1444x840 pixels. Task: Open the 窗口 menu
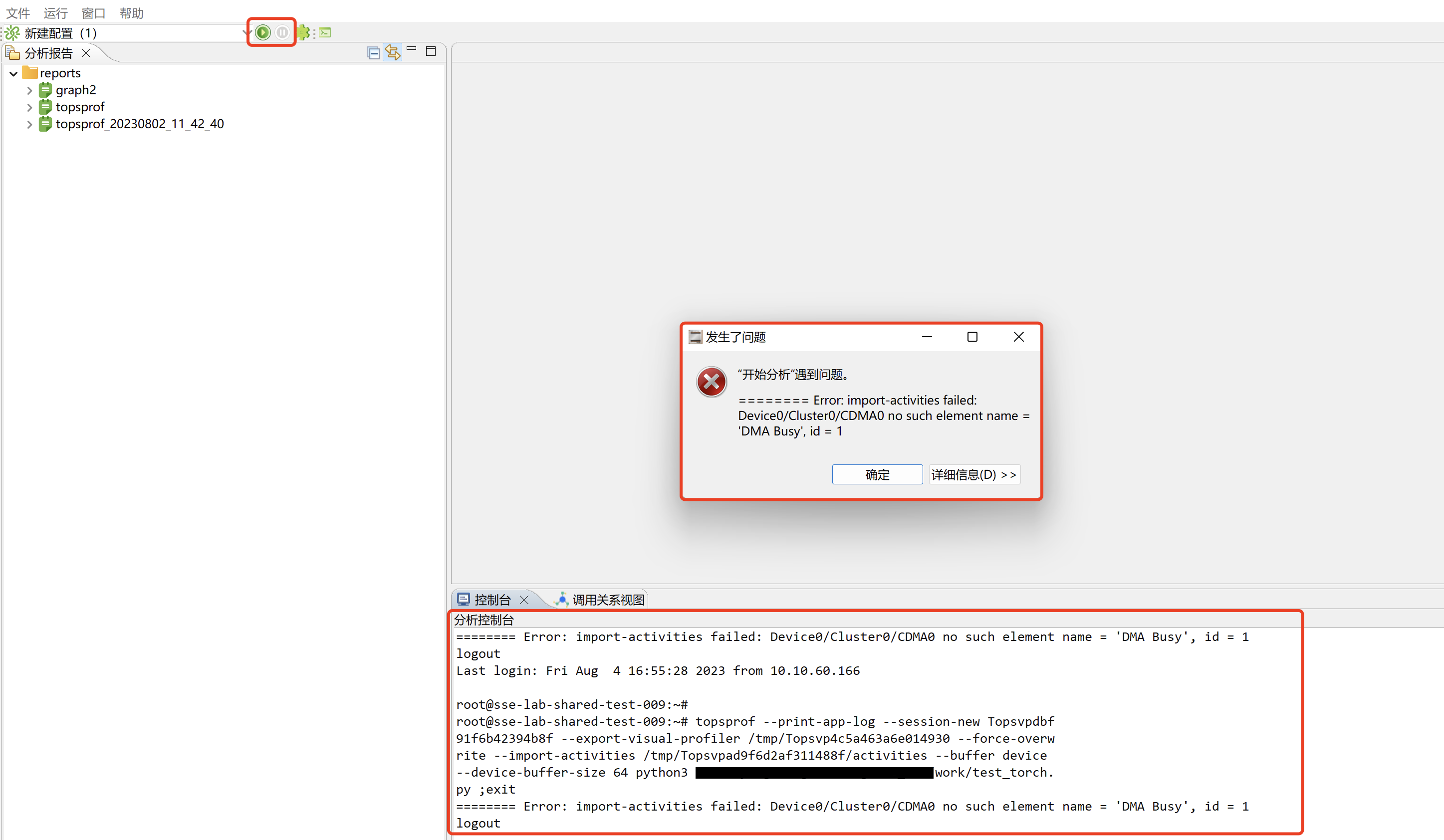(93, 12)
